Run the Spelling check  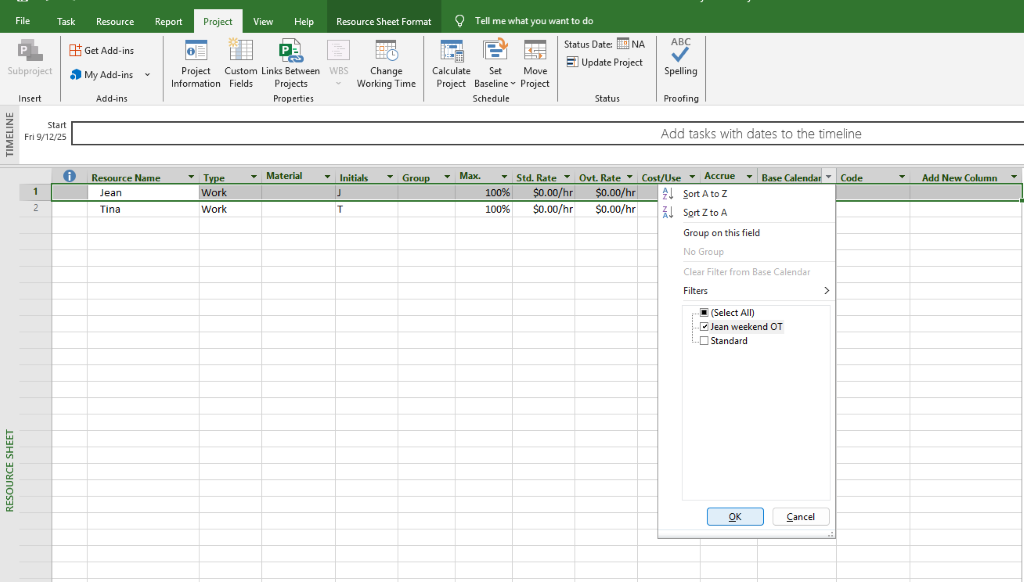pyautogui.click(x=680, y=57)
